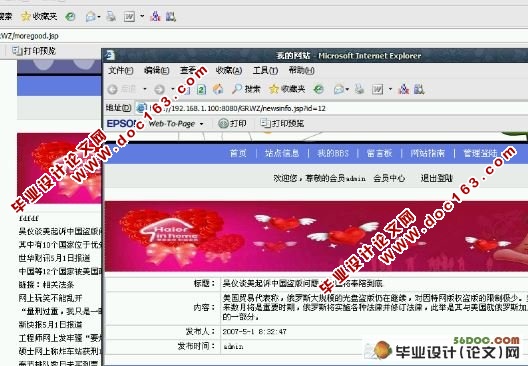The height and width of the screenshot is (366, 528).
Task: Click 打印预览 button in front window
Action: 282,124
